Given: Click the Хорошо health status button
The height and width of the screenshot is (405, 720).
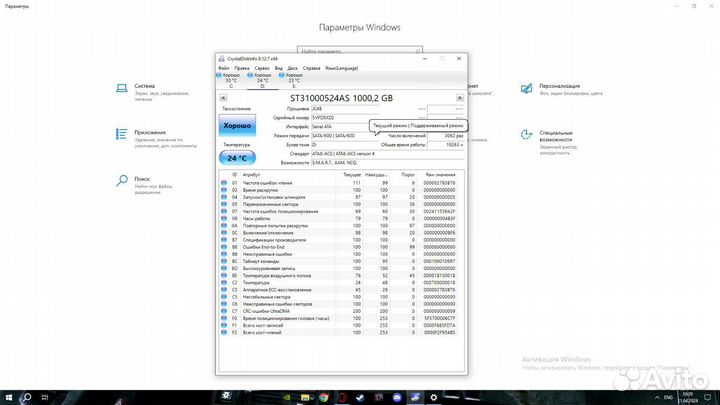Looking at the screenshot, I should 237,125.
